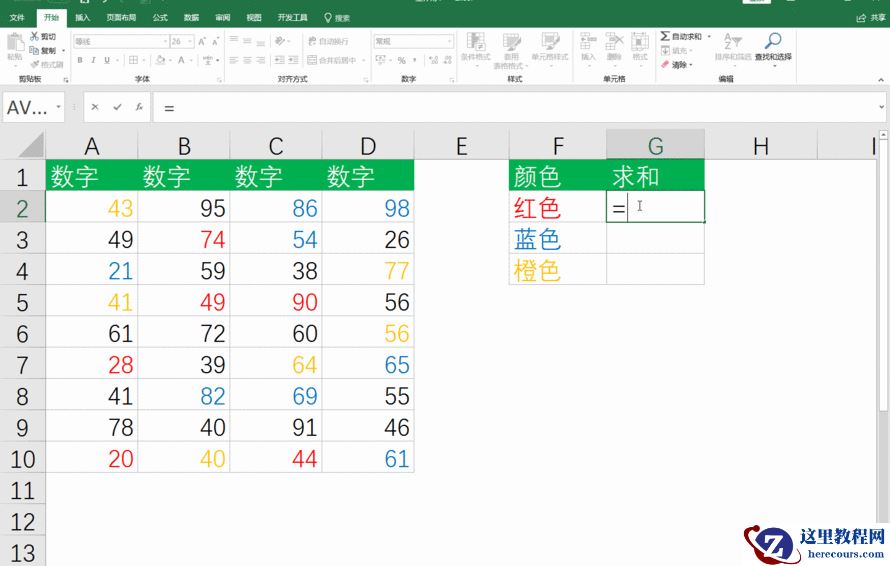Open the Formulas (公式) ribbon tab
890x566 pixels.
(160, 18)
